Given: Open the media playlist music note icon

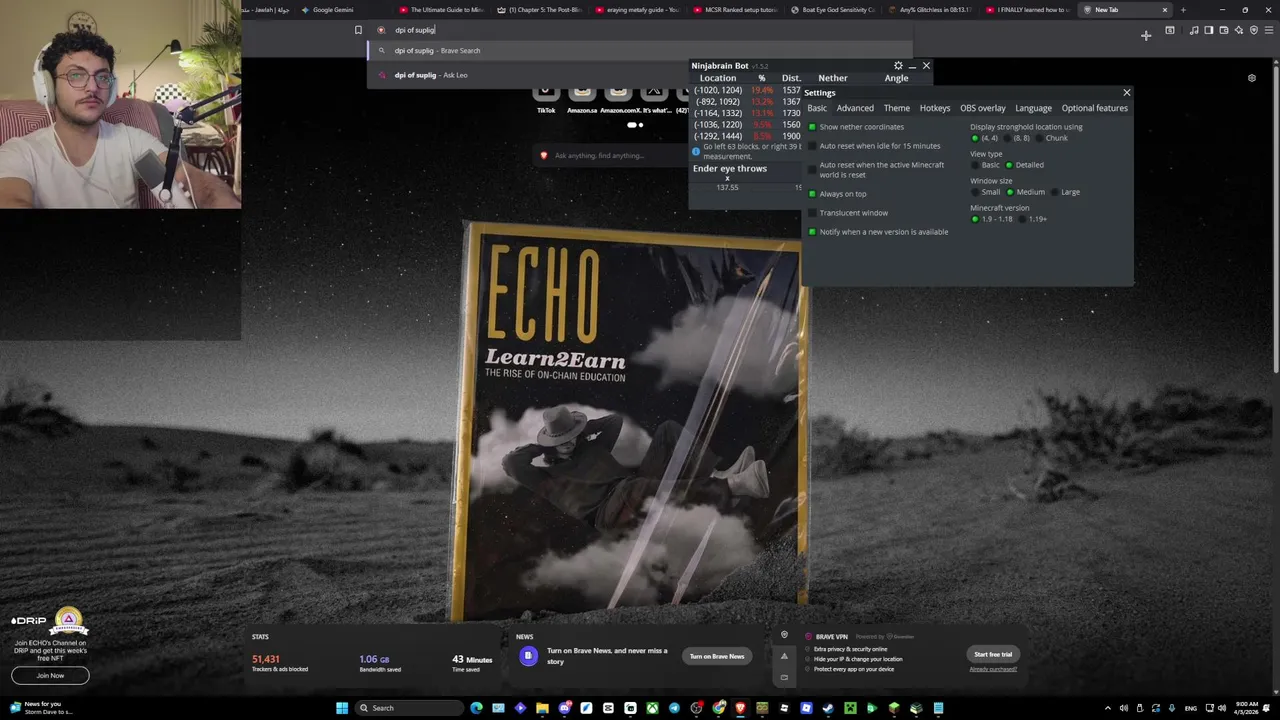Looking at the screenshot, I should point(1194,30).
